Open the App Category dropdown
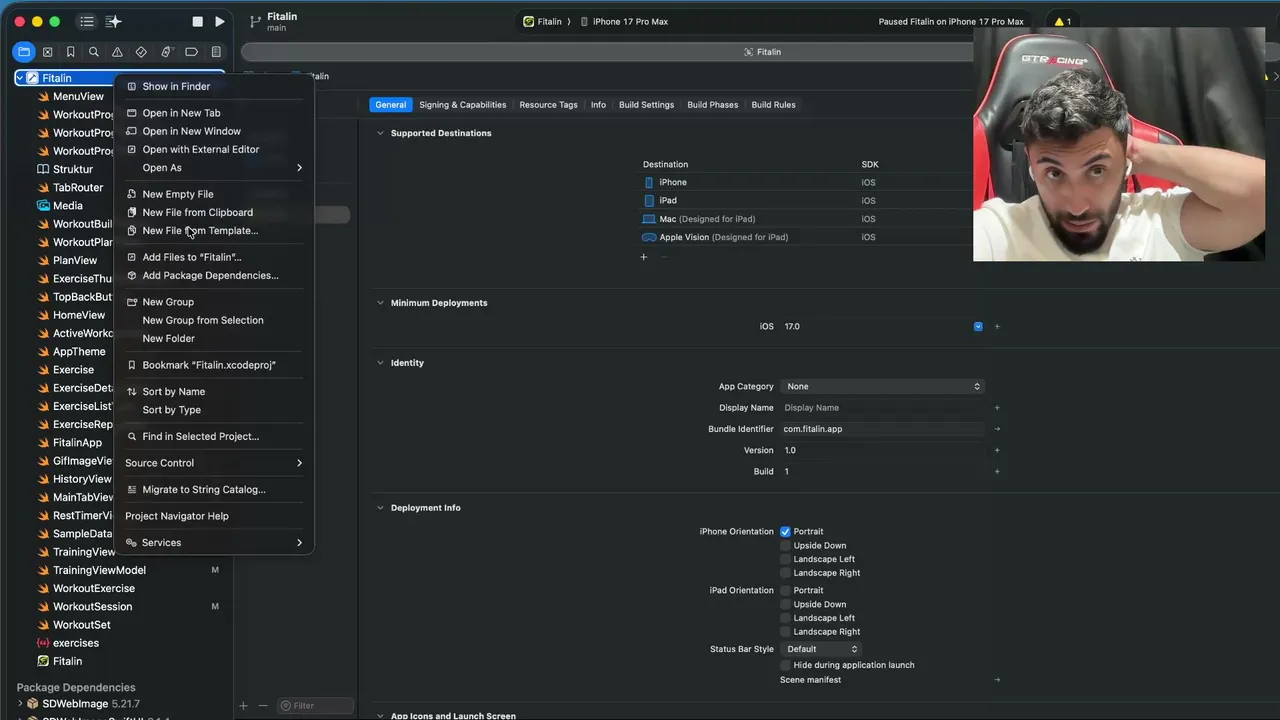Viewport: 1280px width, 720px height. [x=882, y=387]
